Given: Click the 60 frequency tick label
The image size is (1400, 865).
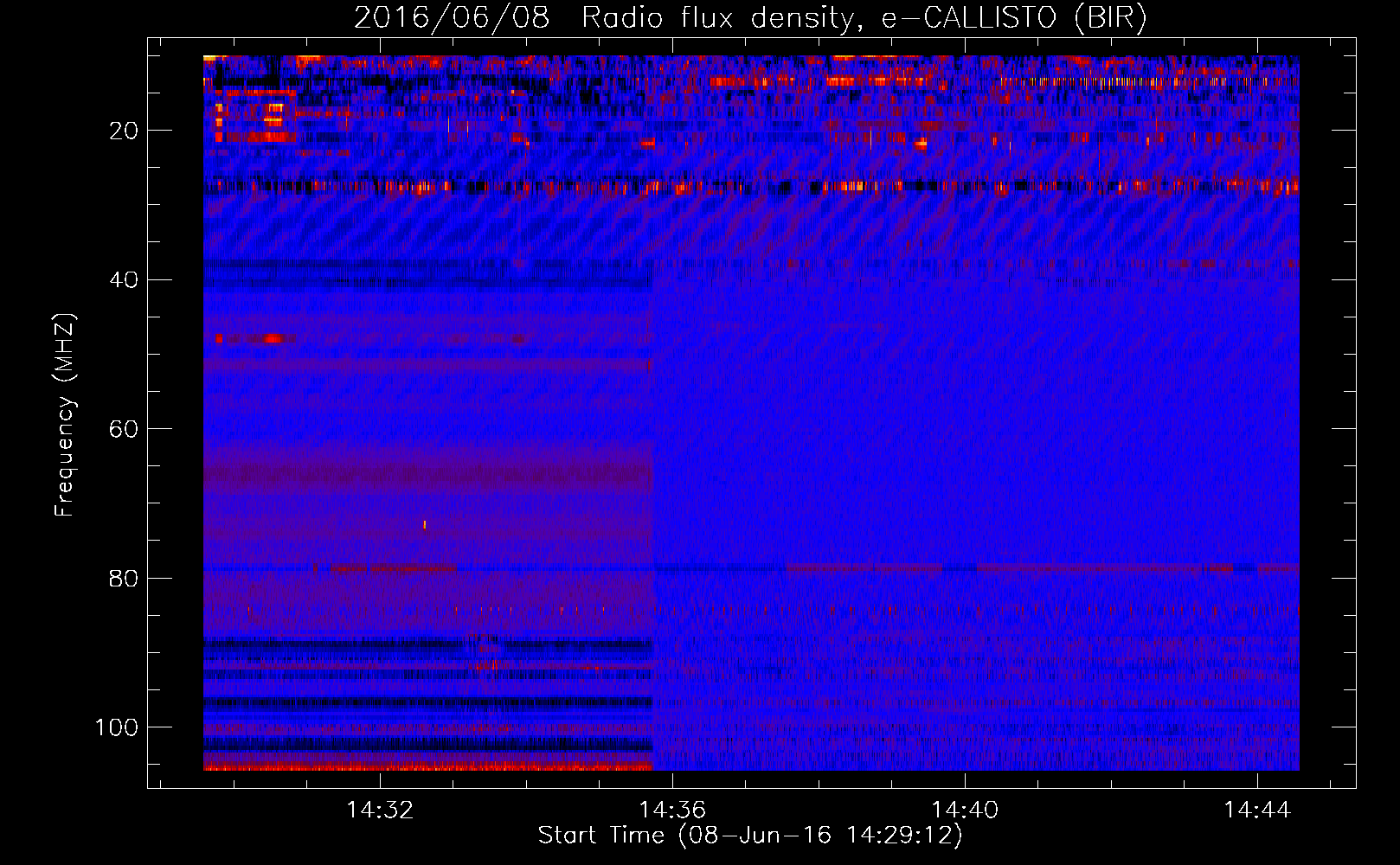Looking at the screenshot, I should 125,430.
